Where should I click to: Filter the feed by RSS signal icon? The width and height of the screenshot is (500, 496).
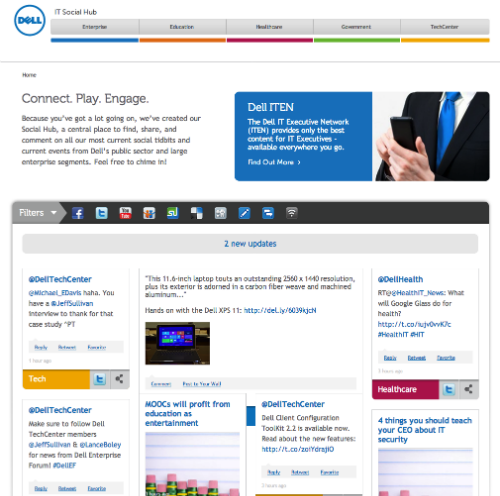point(292,213)
